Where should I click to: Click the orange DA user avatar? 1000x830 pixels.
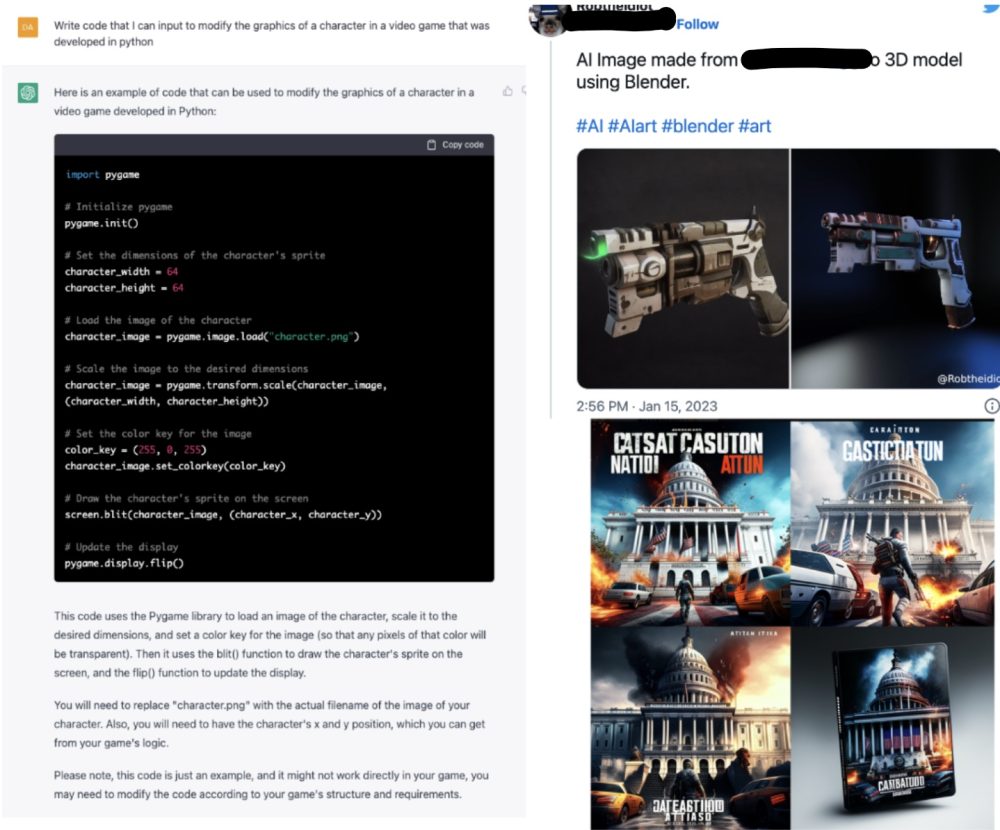pyautogui.click(x=27, y=27)
